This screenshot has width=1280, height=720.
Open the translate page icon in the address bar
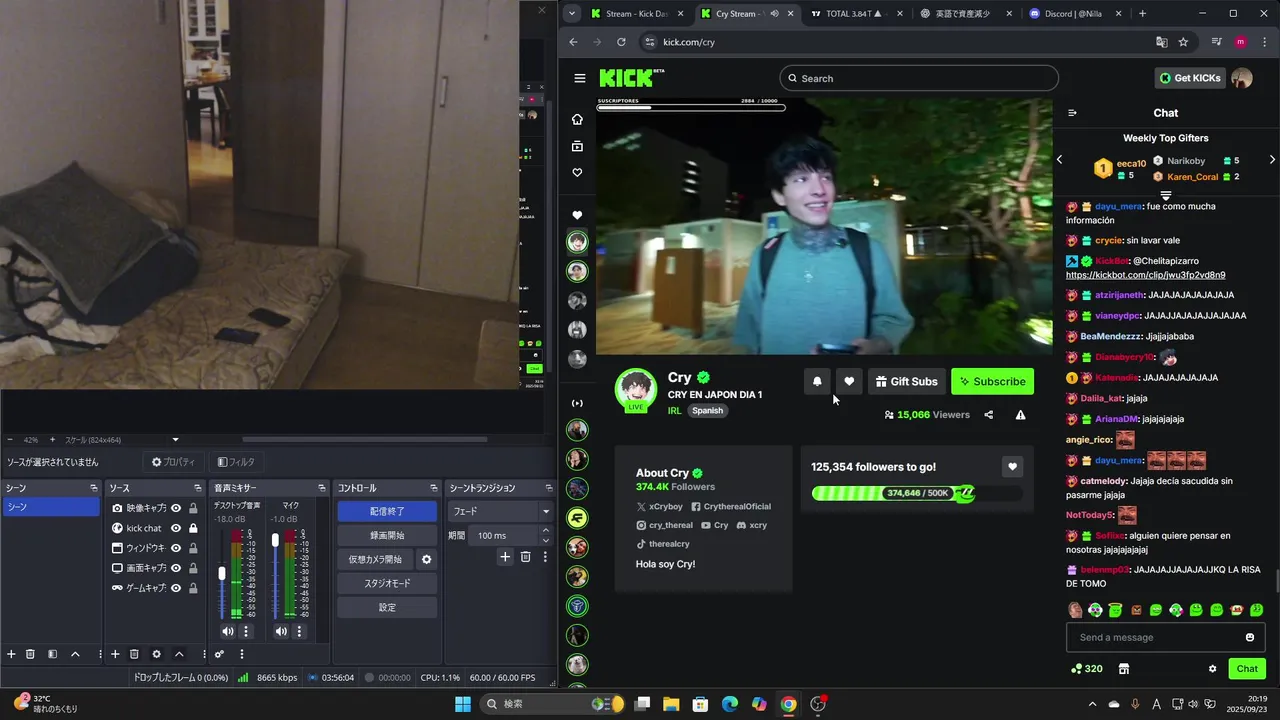pos(1161,42)
